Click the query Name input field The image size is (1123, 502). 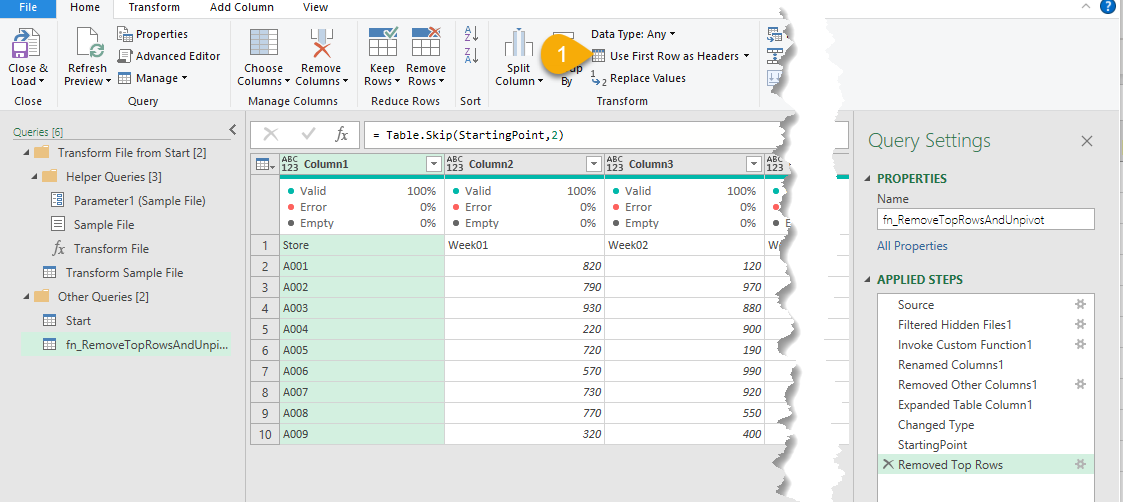click(985, 219)
